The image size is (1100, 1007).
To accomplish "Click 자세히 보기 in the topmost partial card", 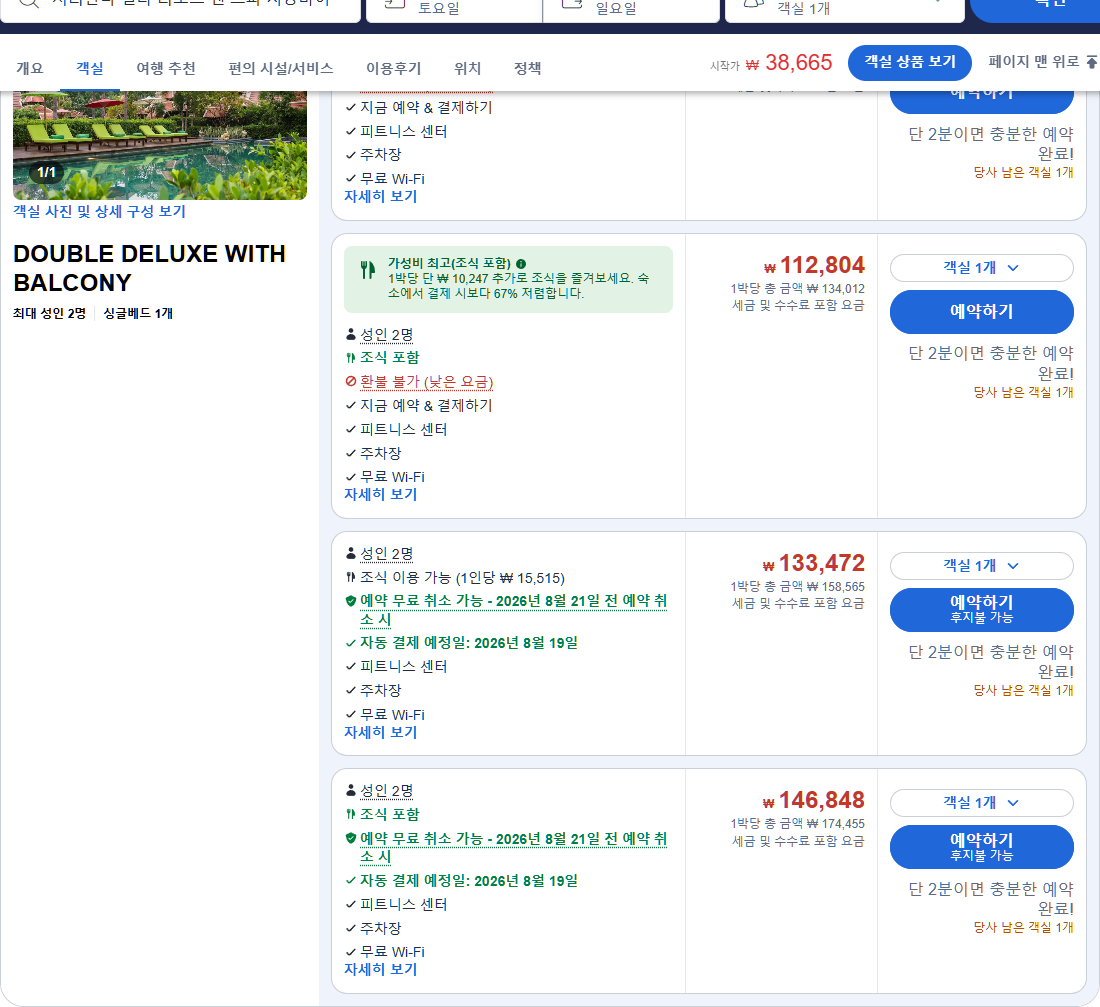I will click(380, 196).
